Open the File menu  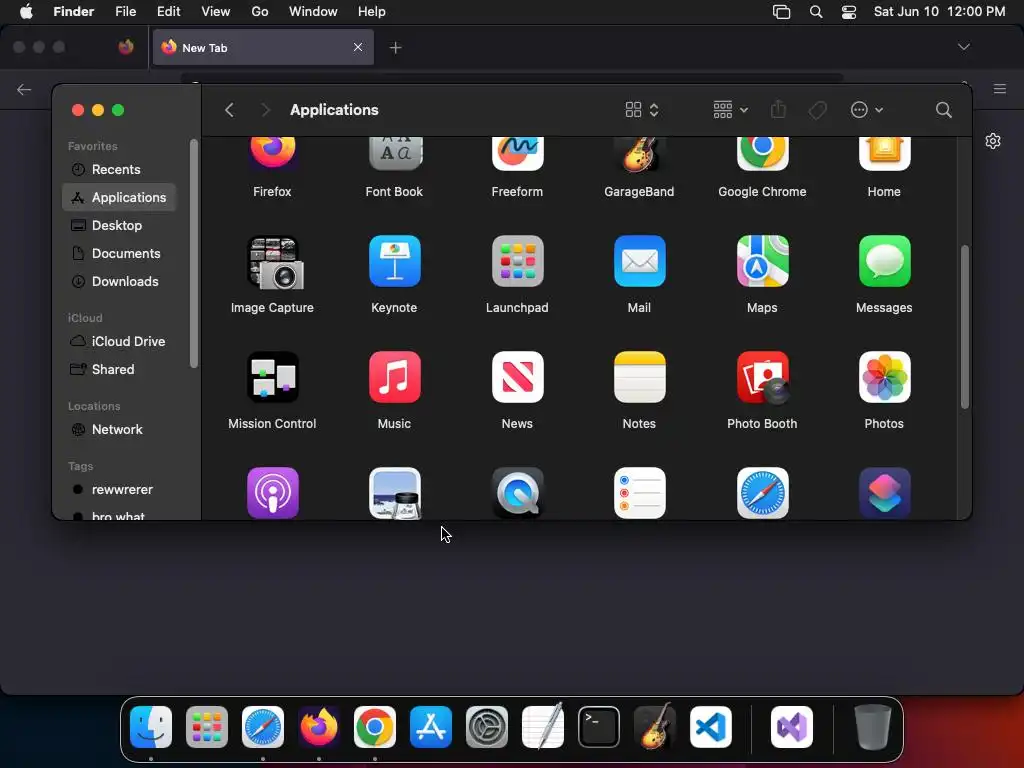(125, 12)
